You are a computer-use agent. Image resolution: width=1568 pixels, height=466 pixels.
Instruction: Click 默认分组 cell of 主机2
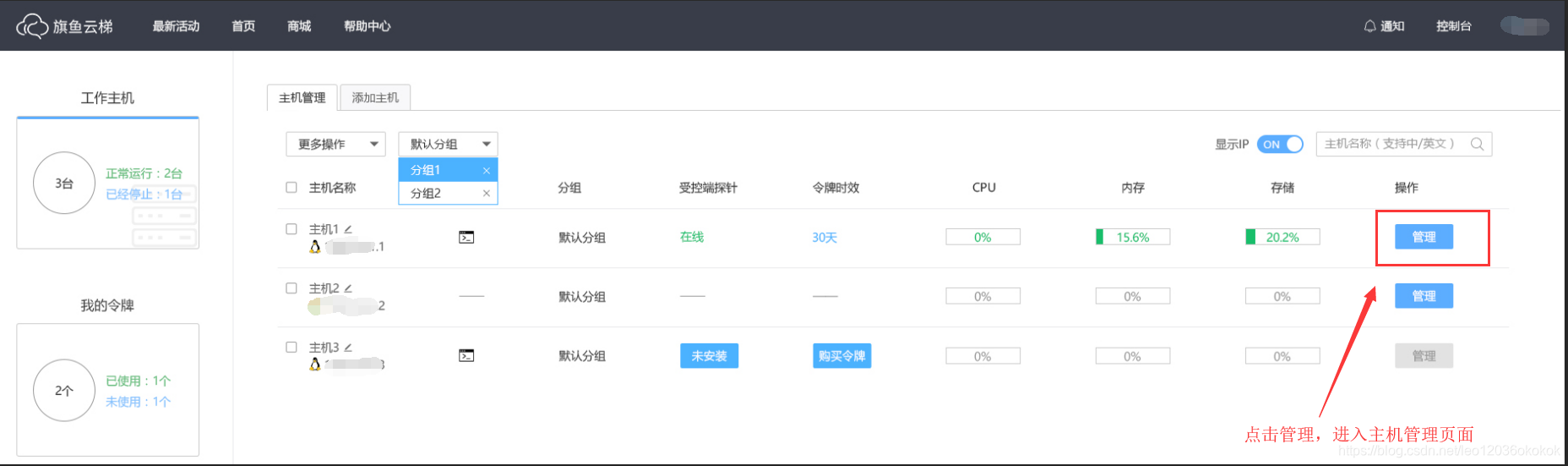(582, 297)
